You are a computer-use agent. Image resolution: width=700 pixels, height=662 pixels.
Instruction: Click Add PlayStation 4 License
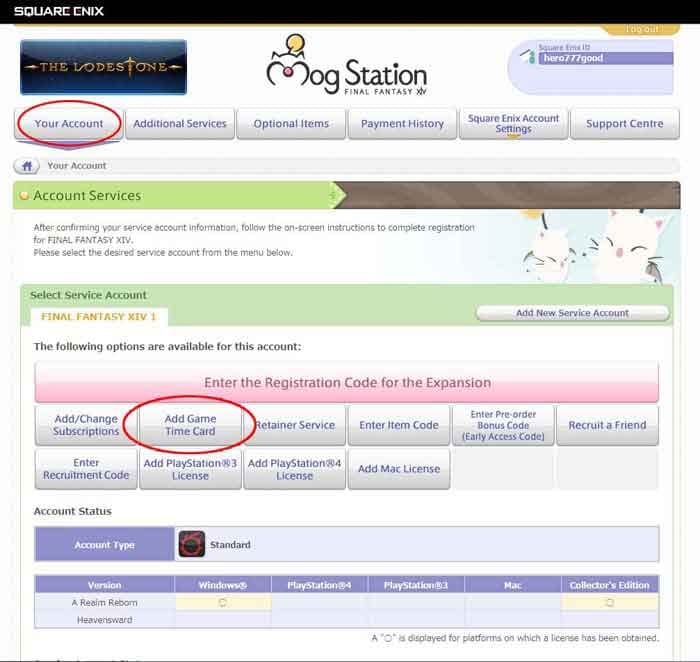click(x=295, y=469)
